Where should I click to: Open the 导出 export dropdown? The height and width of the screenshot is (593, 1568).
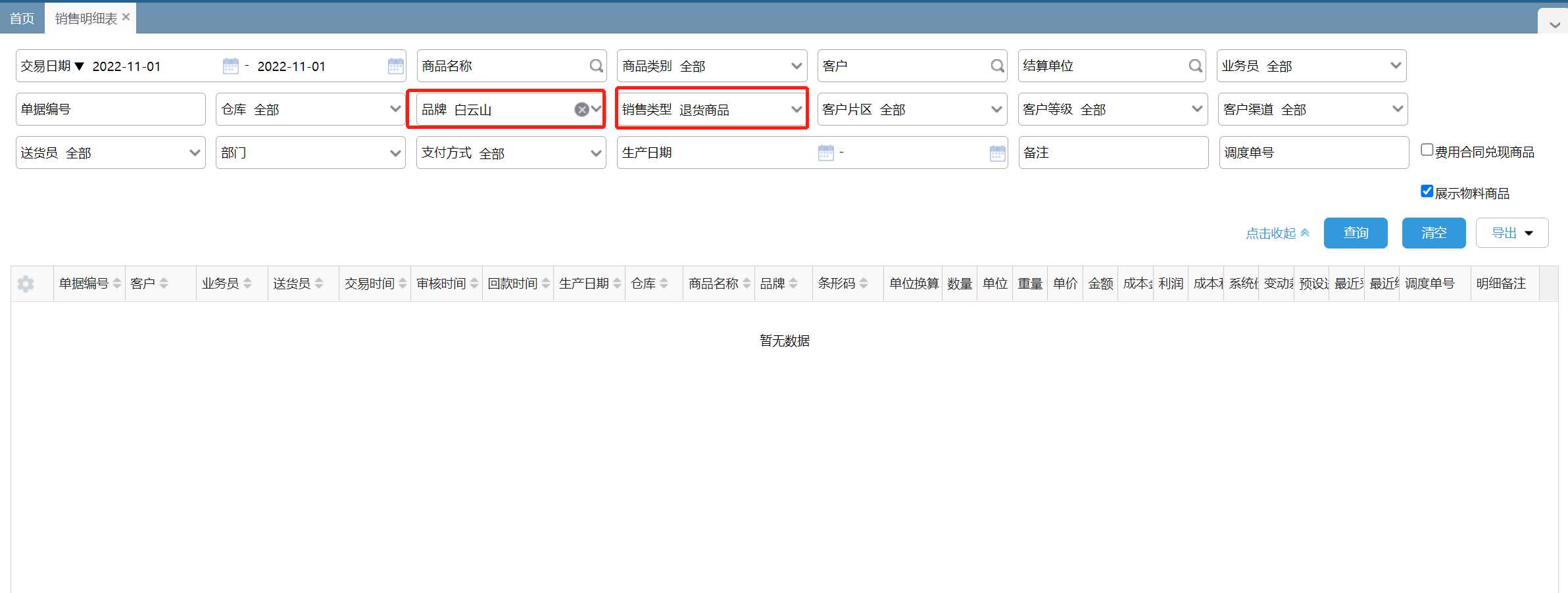(x=1511, y=233)
